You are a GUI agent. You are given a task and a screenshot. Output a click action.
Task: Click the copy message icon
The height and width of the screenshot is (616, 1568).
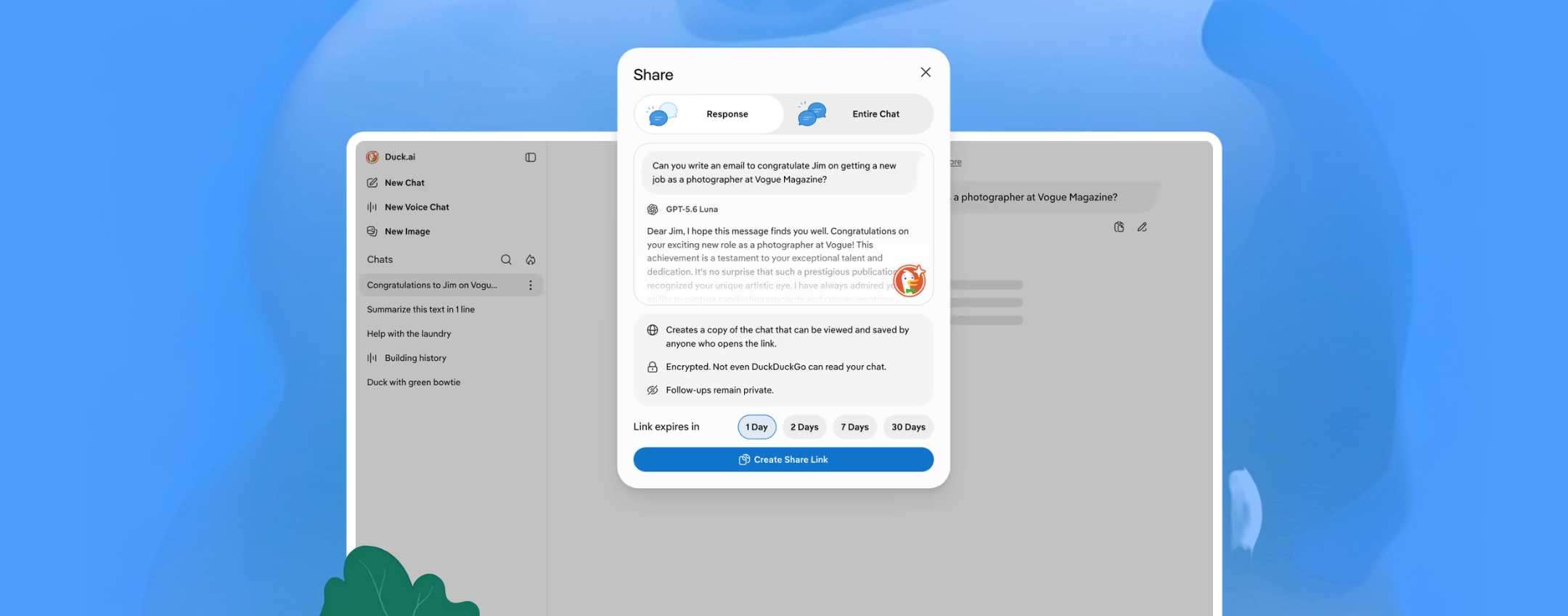click(x=1119, y=227)
